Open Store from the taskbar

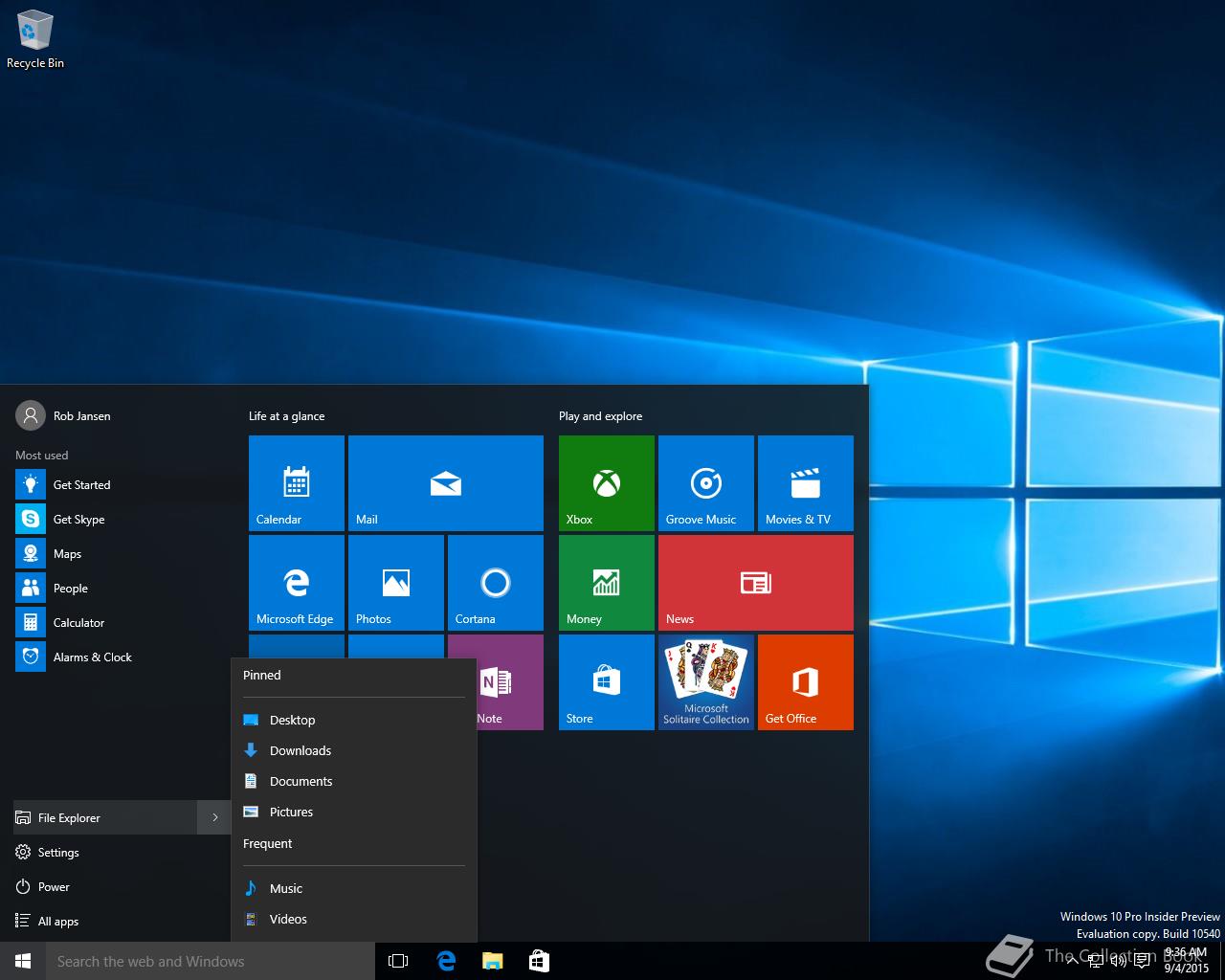coord(539,961)
